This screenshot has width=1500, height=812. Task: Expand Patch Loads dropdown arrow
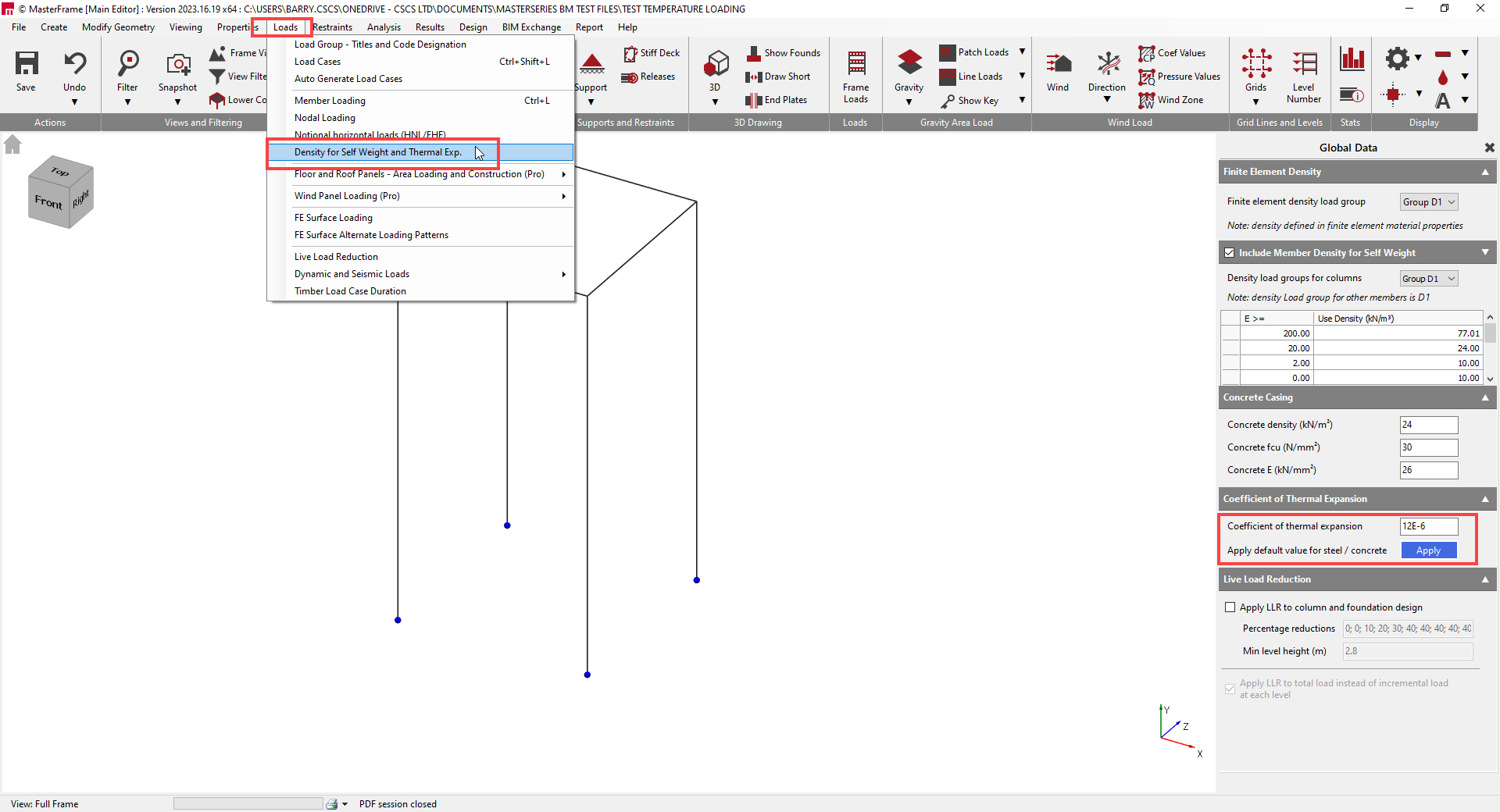pyautogui.click(x=1022, y=52)
